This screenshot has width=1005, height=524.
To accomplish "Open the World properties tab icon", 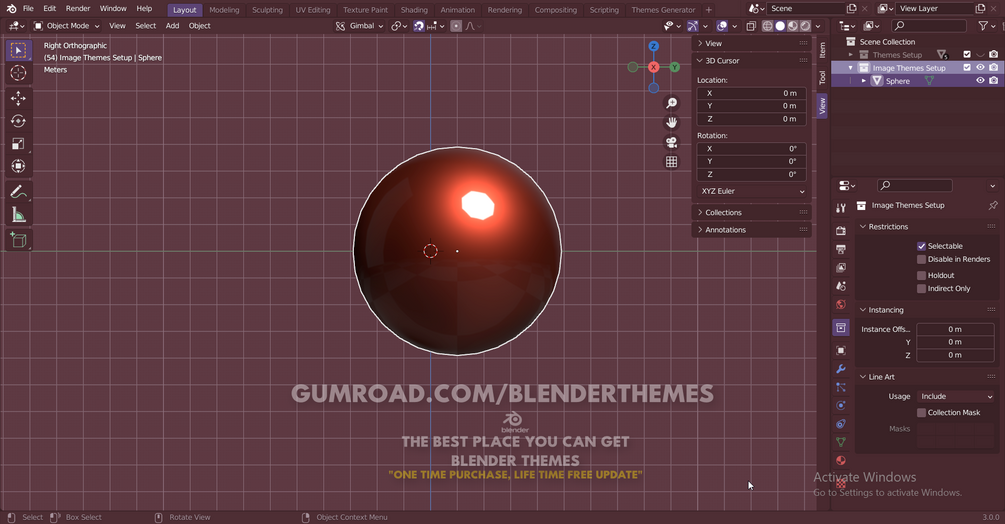I will [841, 305].
